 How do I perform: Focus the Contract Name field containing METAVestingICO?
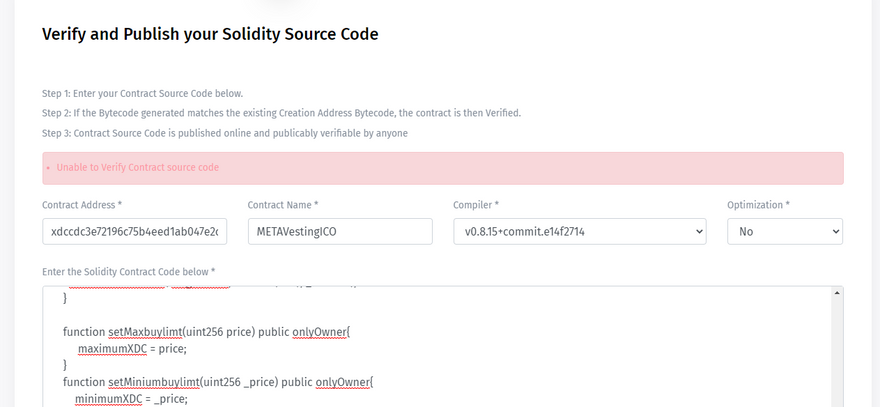[x=339, y=232]
